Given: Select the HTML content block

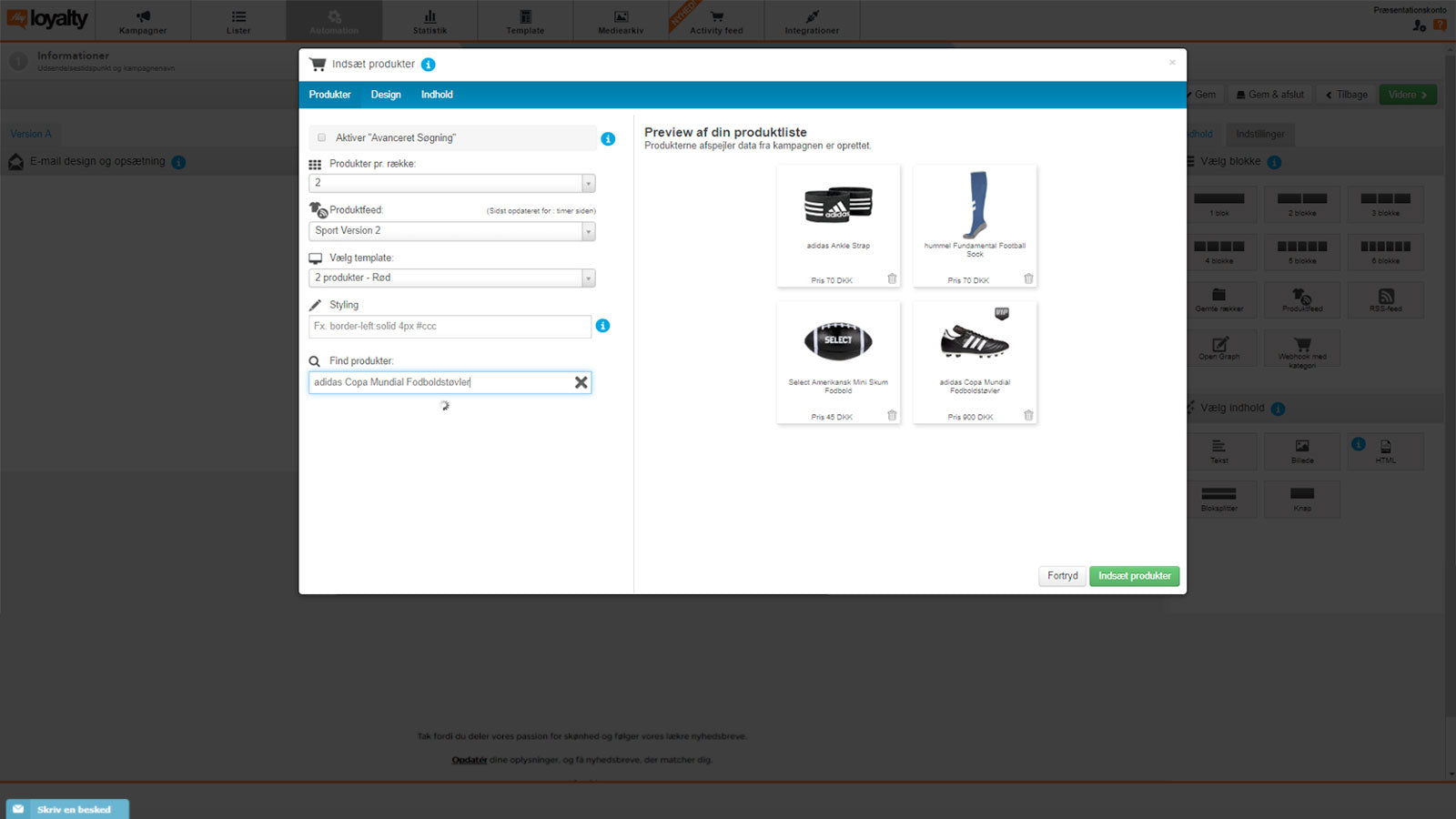Looking at the screenshot, I should coord(1386,451).
